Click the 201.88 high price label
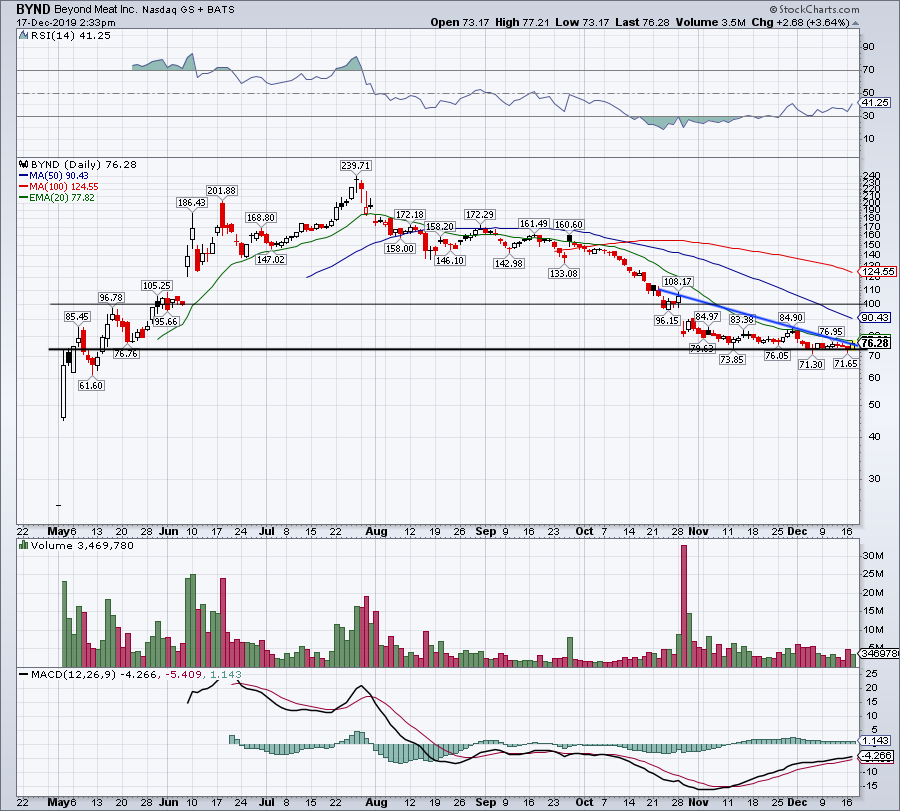Viewport: 900px width, 811px height. point(222,191)
